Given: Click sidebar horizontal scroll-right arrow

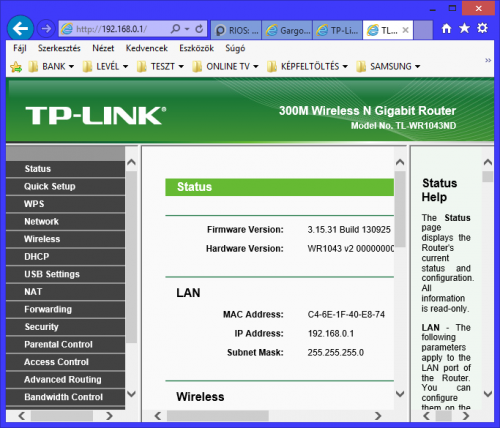Looking at the screenshot, I should click(109, 416).
